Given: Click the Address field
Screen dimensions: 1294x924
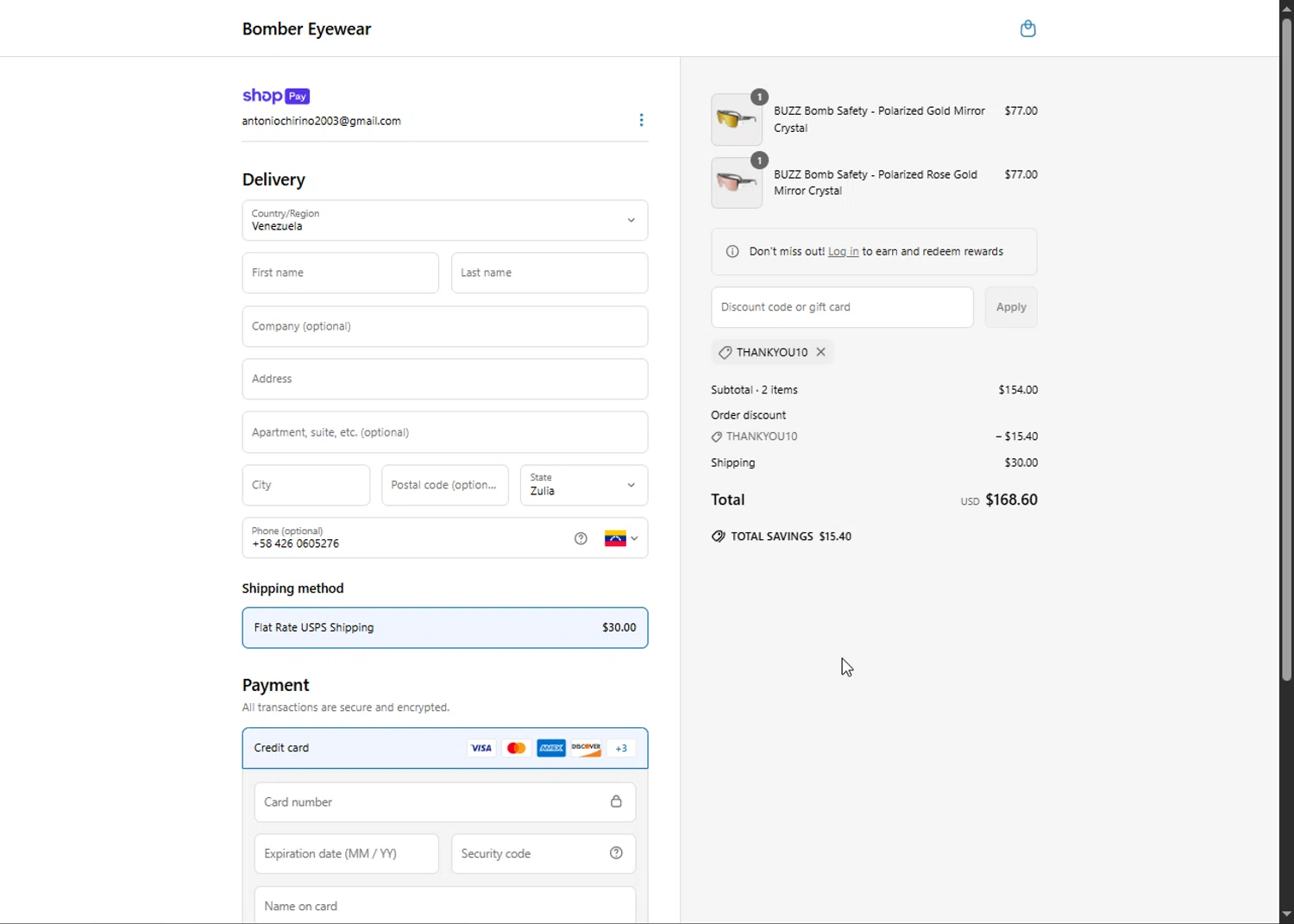Looking at the screenshot, I should [x=445, y=379].
